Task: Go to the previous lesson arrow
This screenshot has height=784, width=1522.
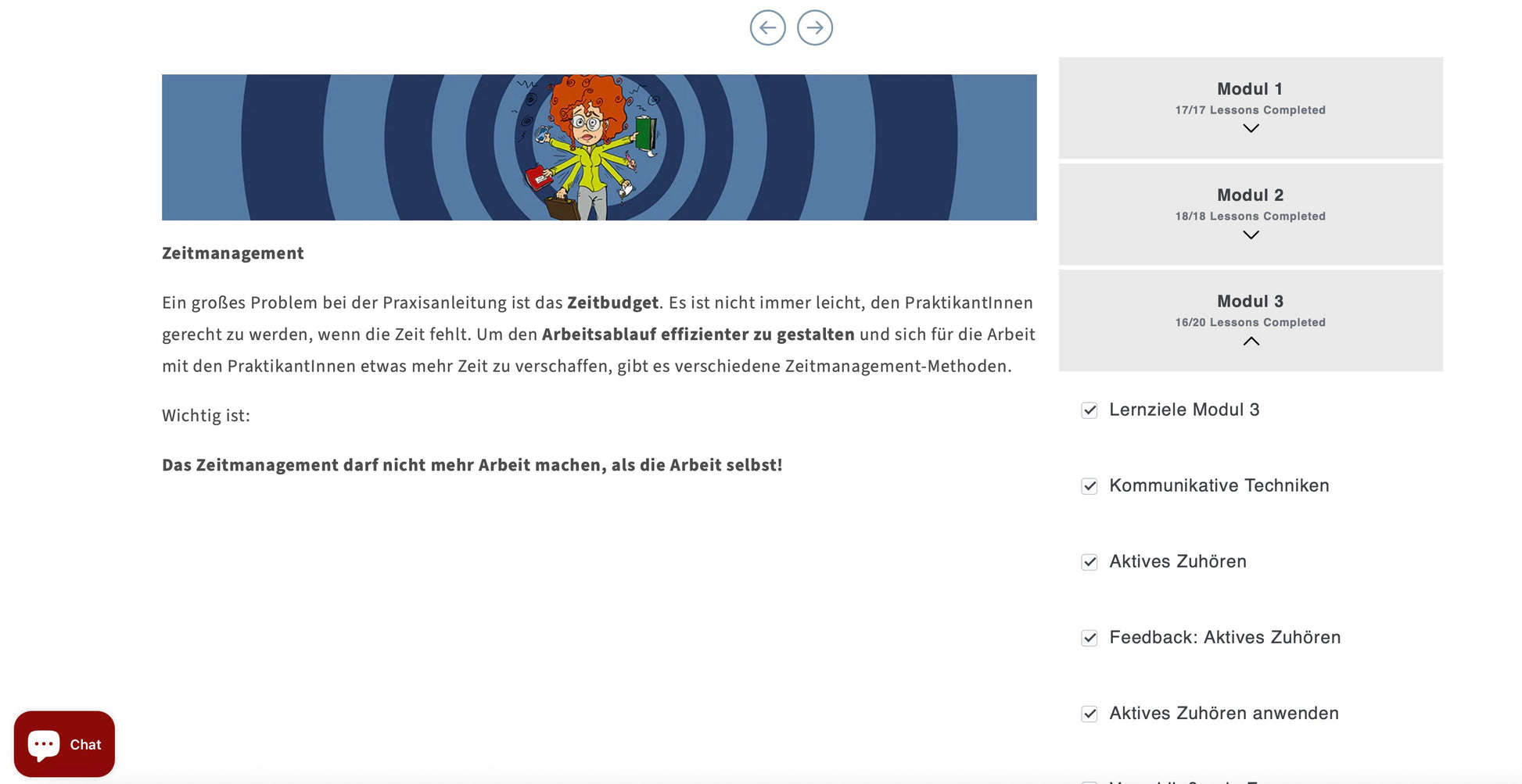Action: [767, 28]
